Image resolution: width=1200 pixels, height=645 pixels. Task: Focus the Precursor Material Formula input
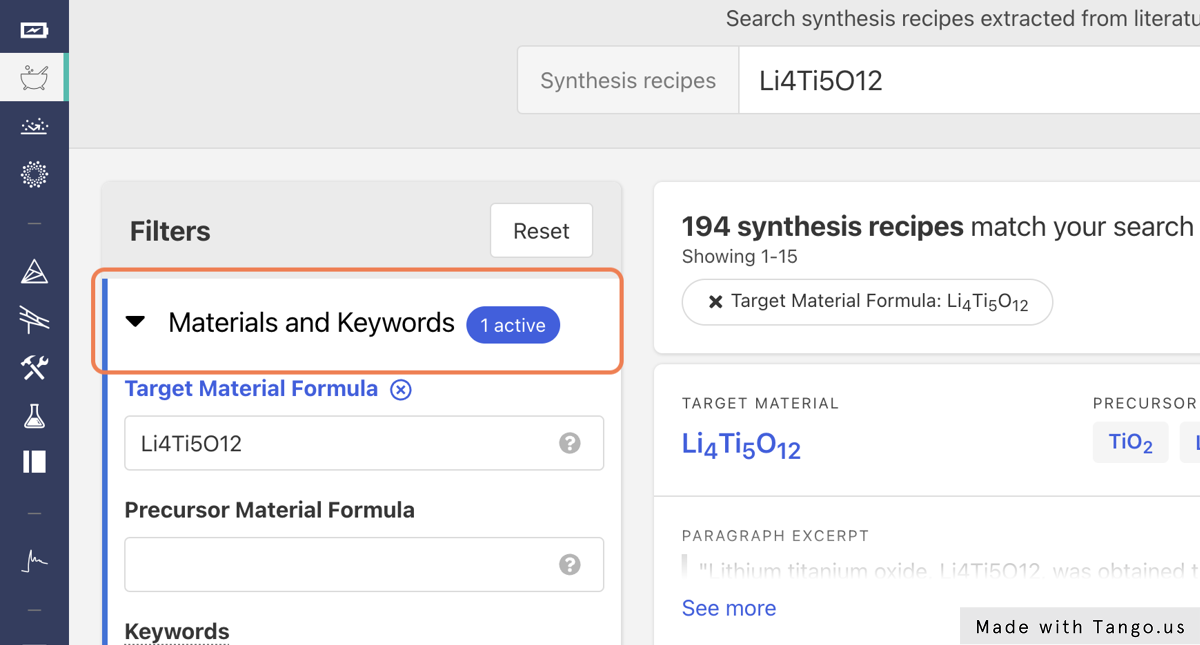364,564
